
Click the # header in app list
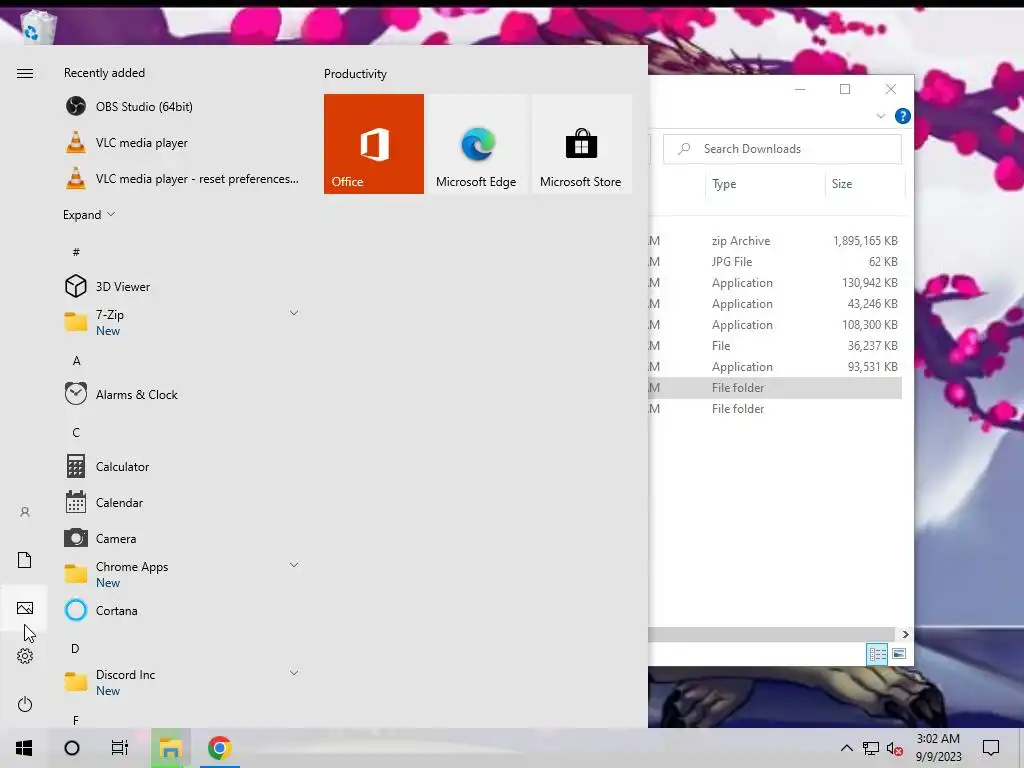coord(76,252)
